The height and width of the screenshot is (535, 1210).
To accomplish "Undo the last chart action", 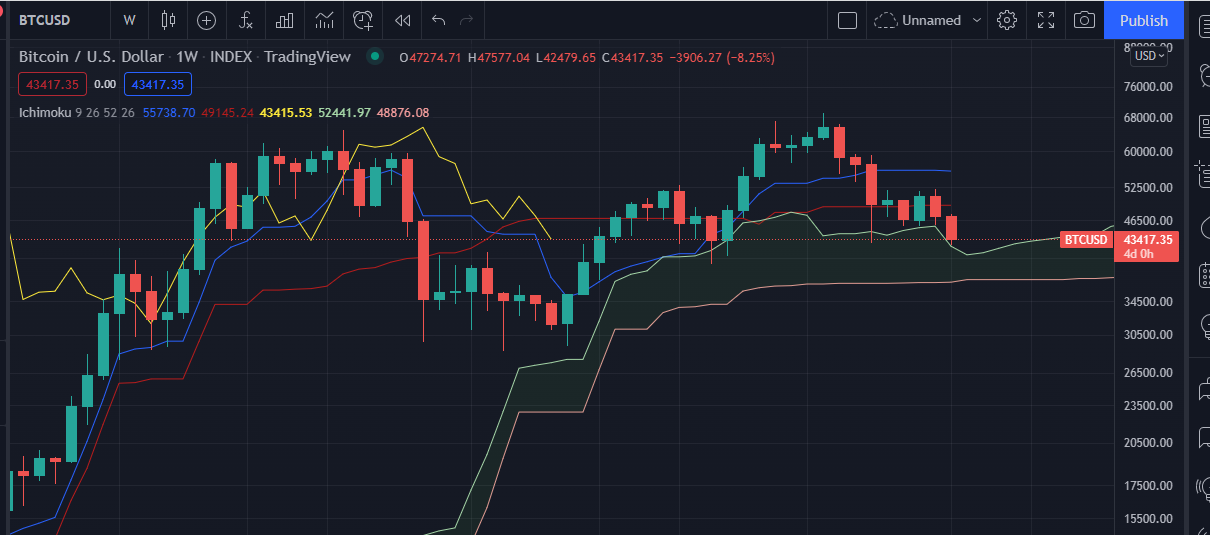I will point(438,20).
